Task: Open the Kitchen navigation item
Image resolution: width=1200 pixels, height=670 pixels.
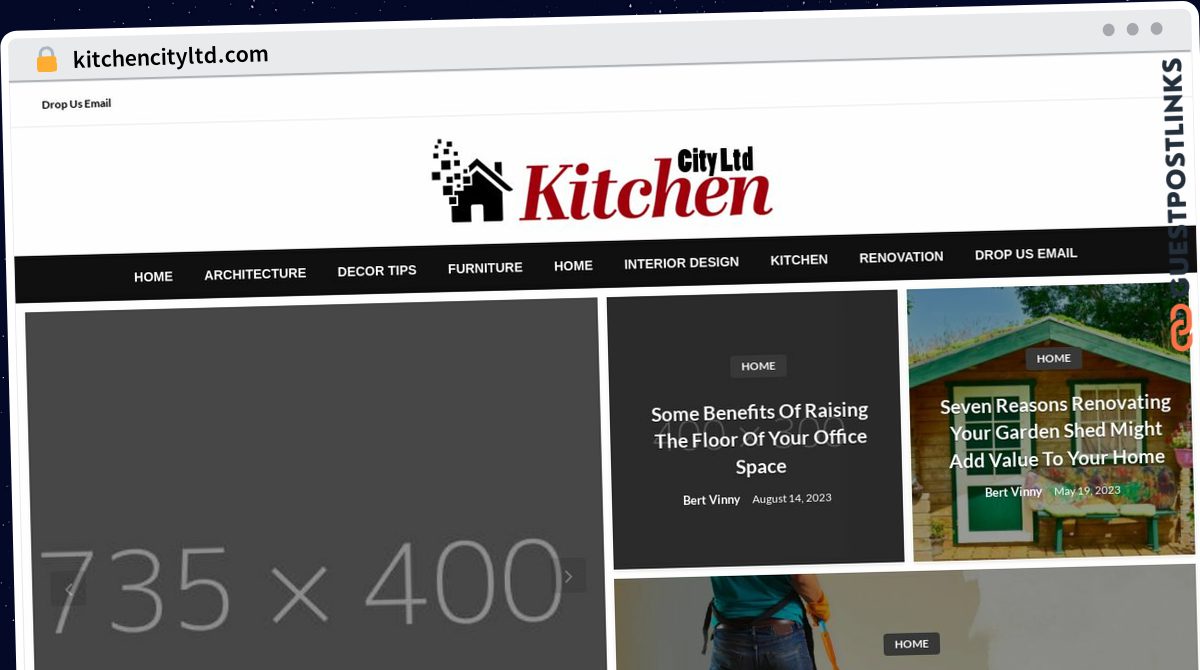Action: point(799,260)
